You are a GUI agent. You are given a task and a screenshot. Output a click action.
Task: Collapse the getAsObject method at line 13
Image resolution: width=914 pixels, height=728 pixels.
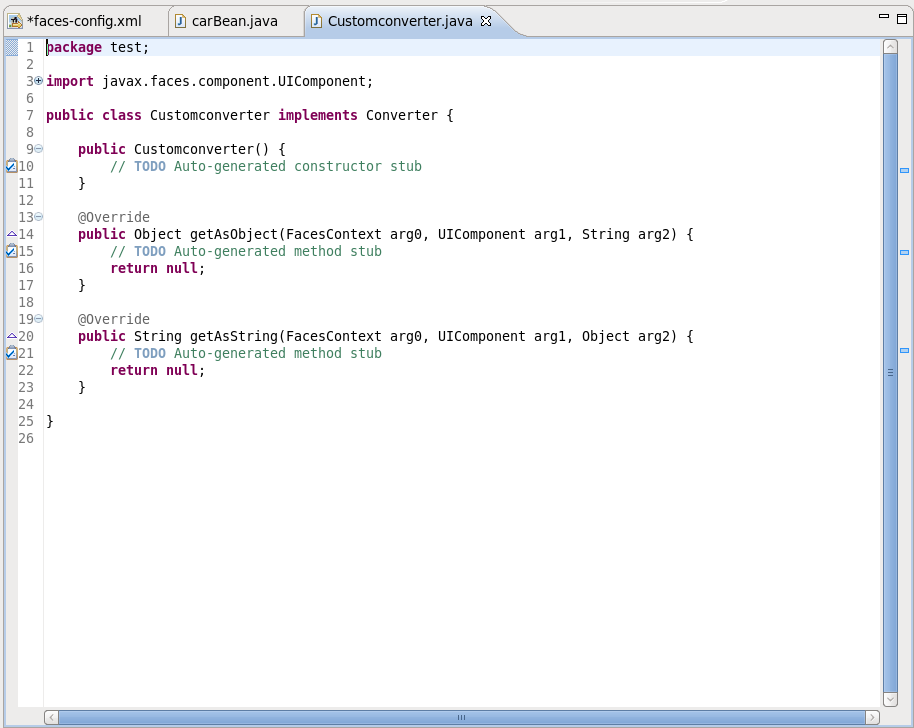coord(38,217)
